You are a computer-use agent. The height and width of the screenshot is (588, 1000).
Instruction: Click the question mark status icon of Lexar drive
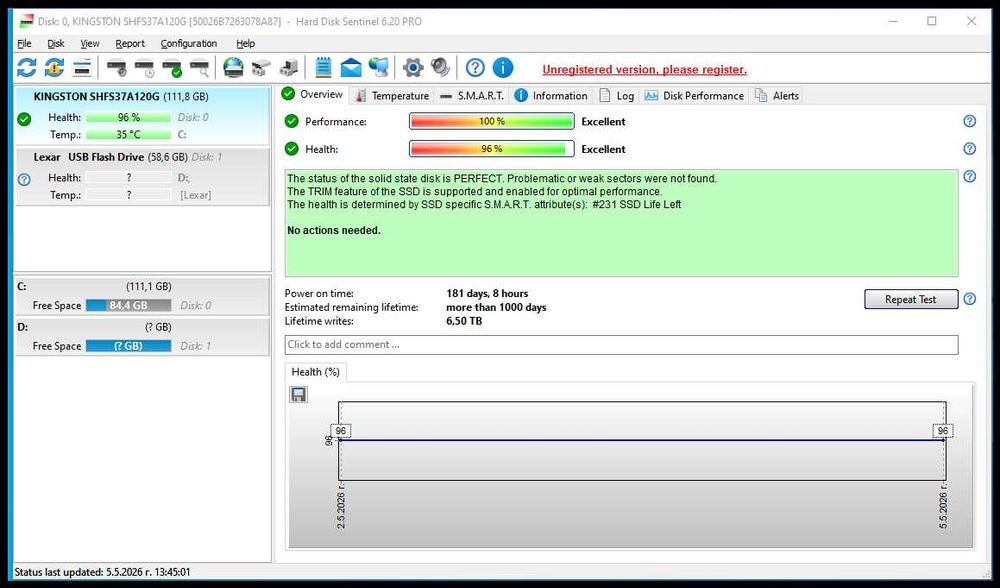(x=24, y=180)
